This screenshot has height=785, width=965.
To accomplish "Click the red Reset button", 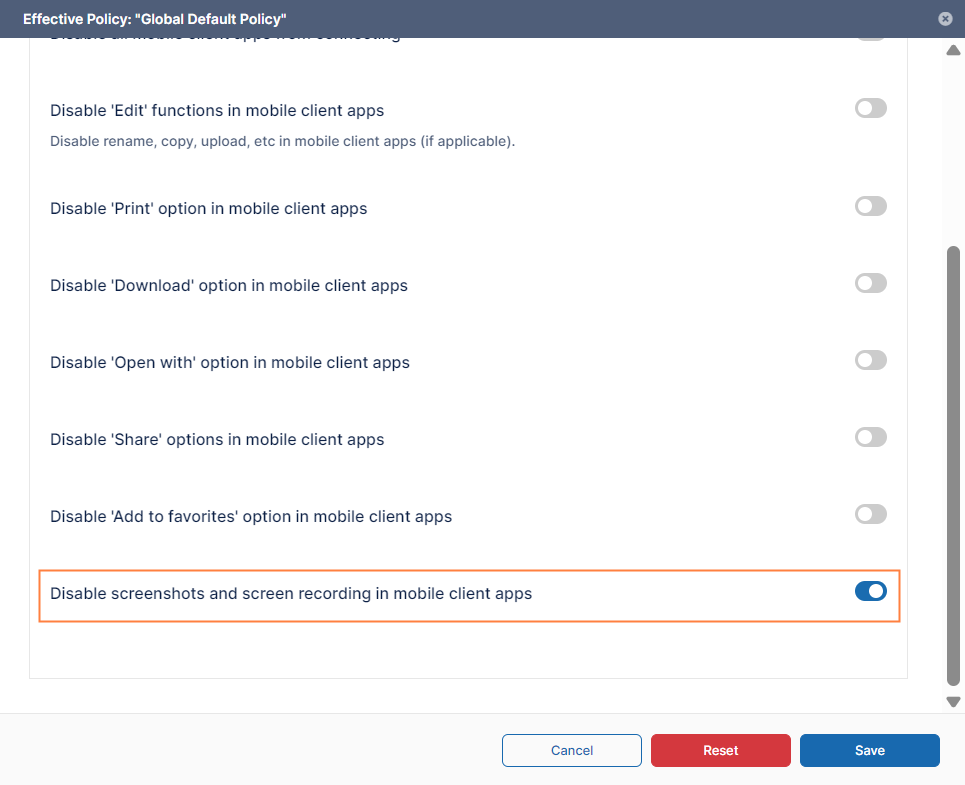I will click(x=721, y=751).
